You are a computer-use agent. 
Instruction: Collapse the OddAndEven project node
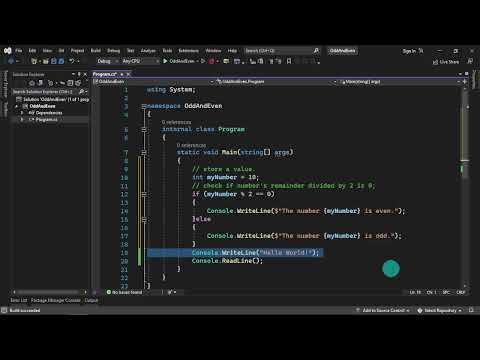(16, 106)
